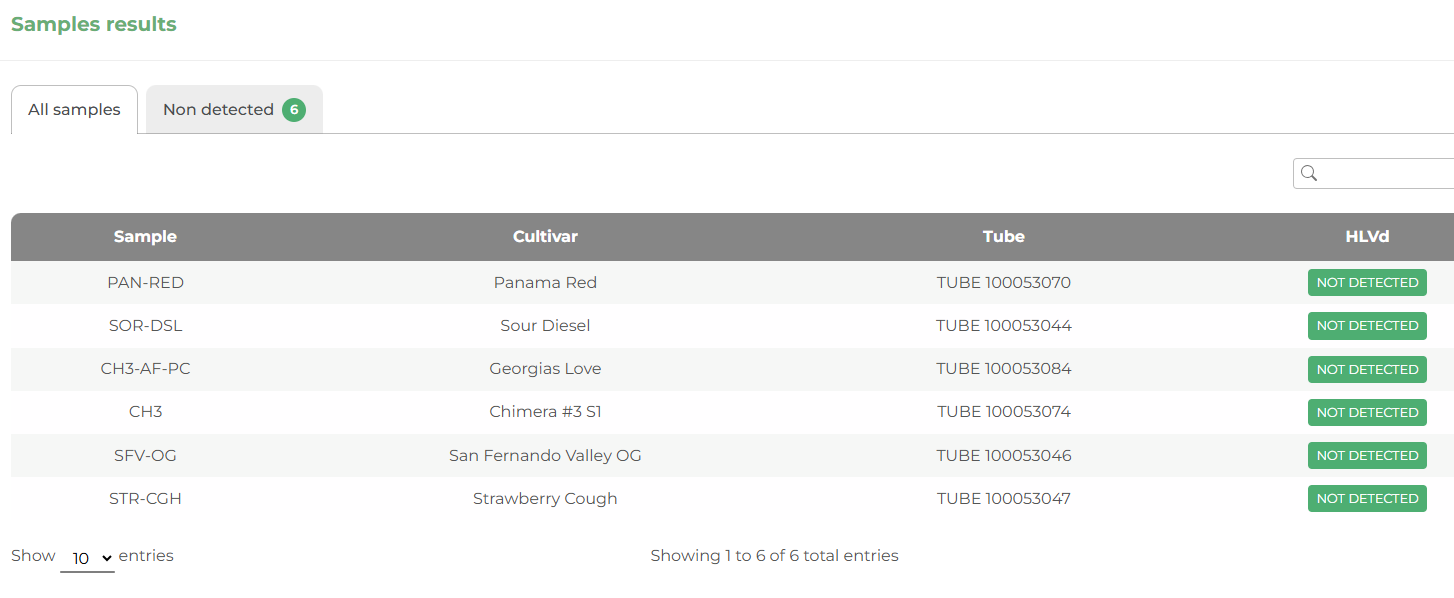Click NOT DETECTED badge for Sour Diesel

(x=1367, y=326)
